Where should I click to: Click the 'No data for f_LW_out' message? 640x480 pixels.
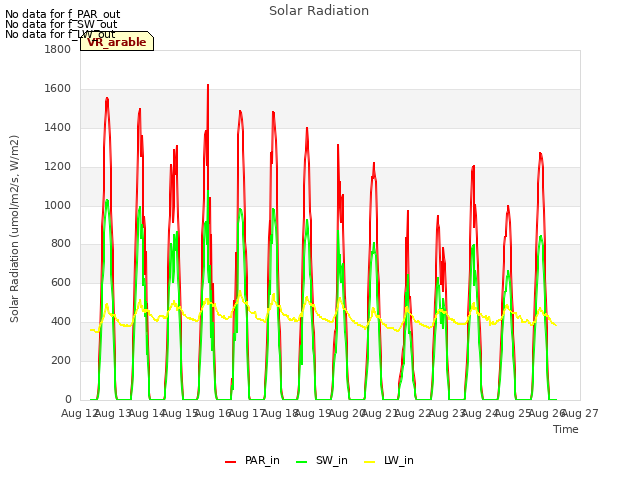tap(60, 34)
